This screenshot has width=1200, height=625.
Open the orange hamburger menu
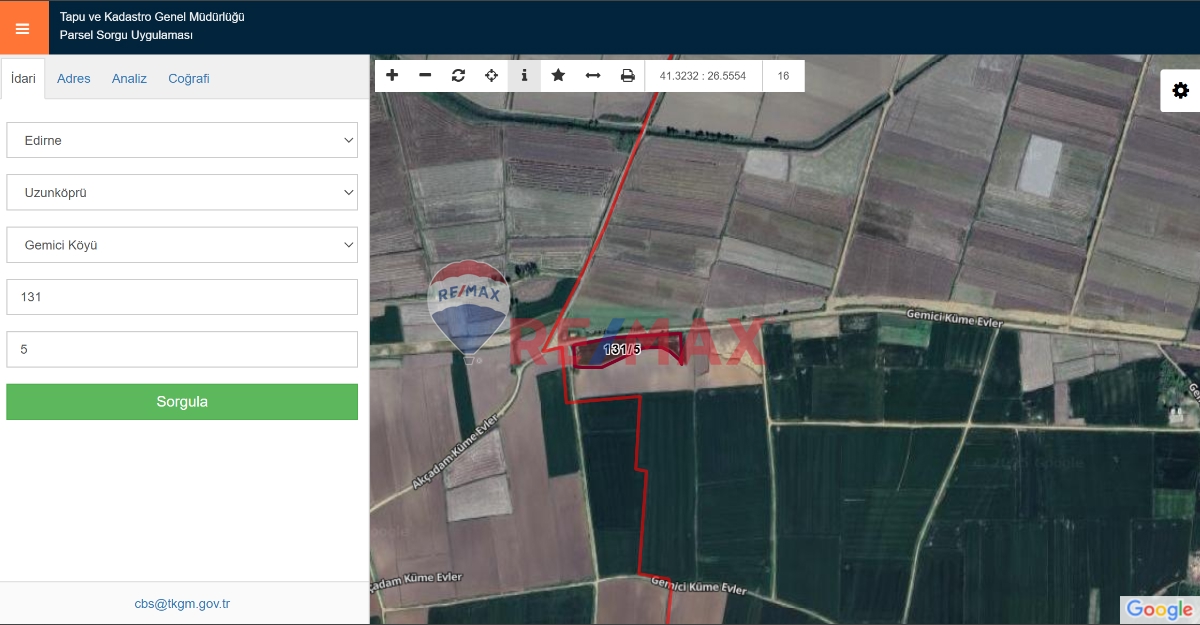24,27
